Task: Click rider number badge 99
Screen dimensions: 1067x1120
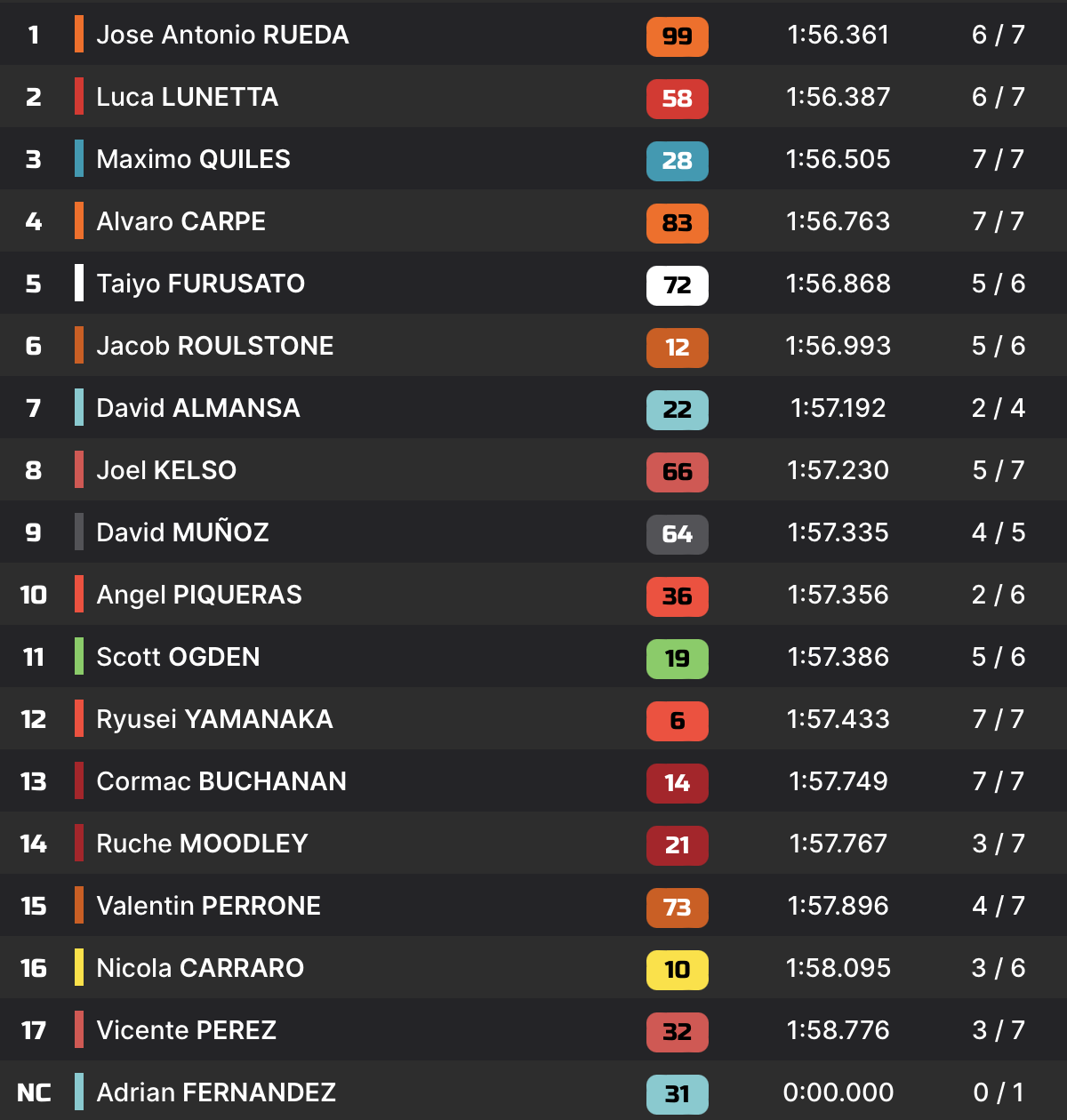Action: click(677, 36)
